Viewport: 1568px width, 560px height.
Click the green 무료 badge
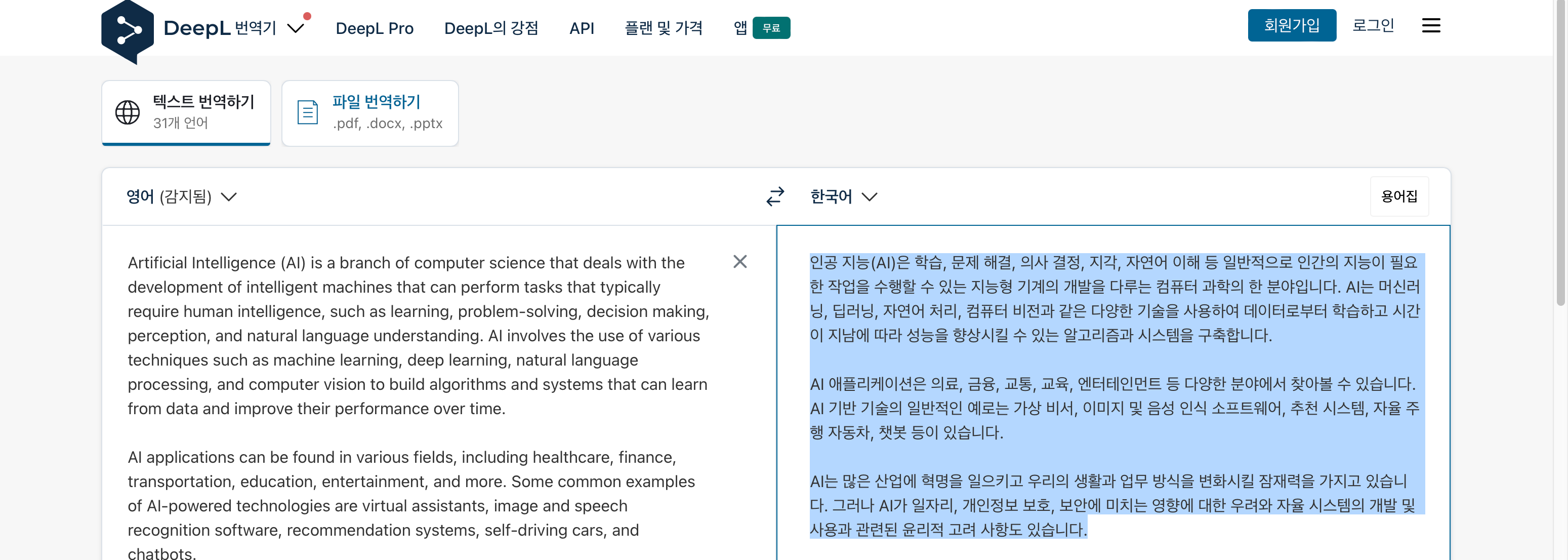pyautogui.click(x=771, y=28)
